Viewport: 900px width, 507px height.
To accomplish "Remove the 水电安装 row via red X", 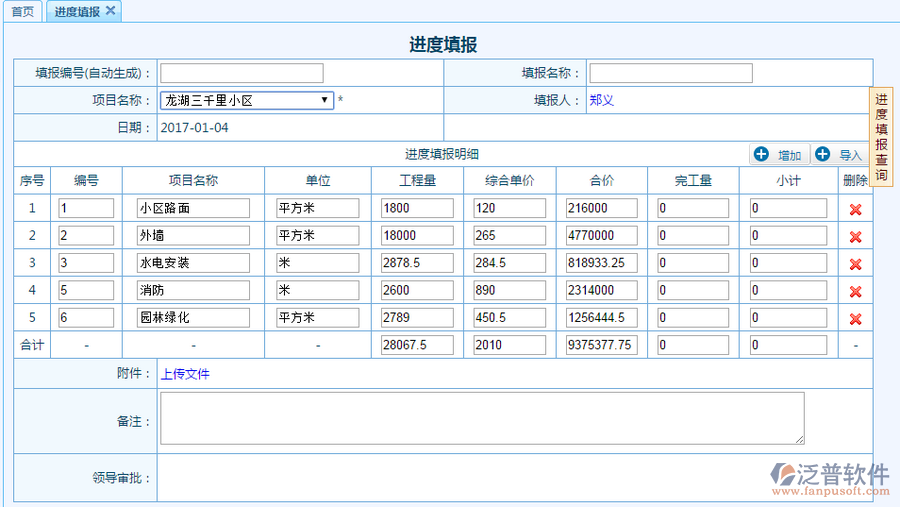I will coord(855,264).
